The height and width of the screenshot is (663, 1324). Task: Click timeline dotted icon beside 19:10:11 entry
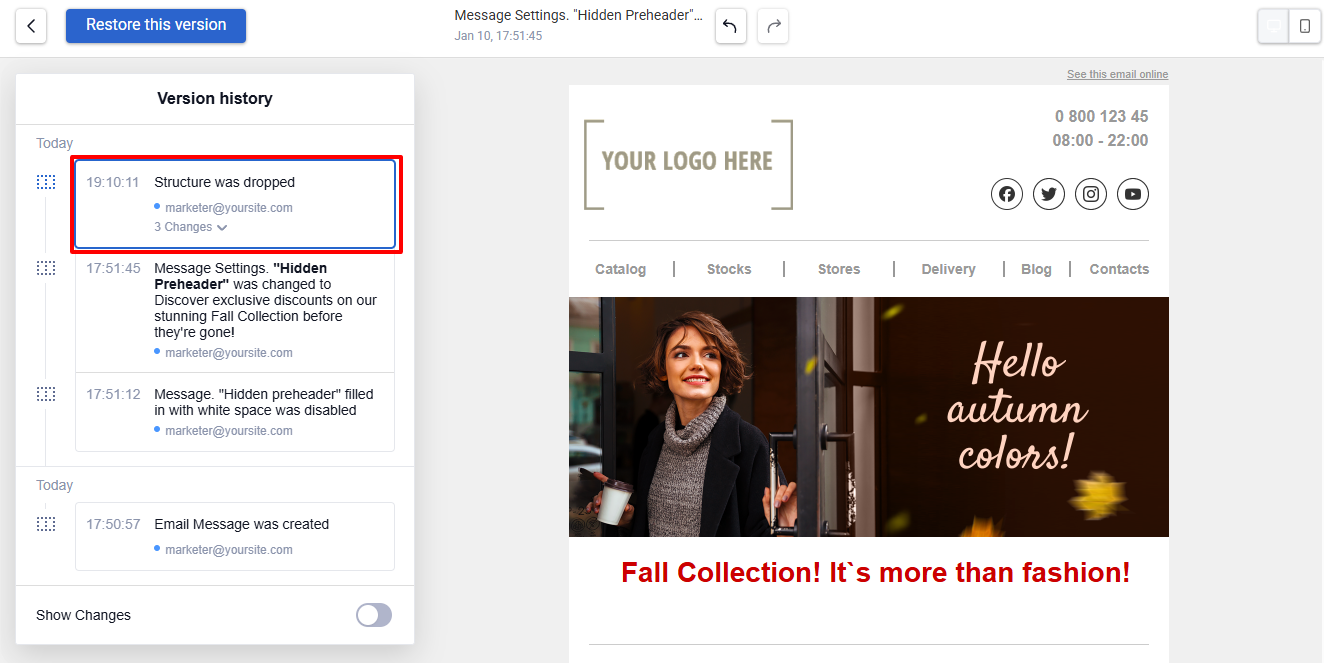tap(46, 182)
